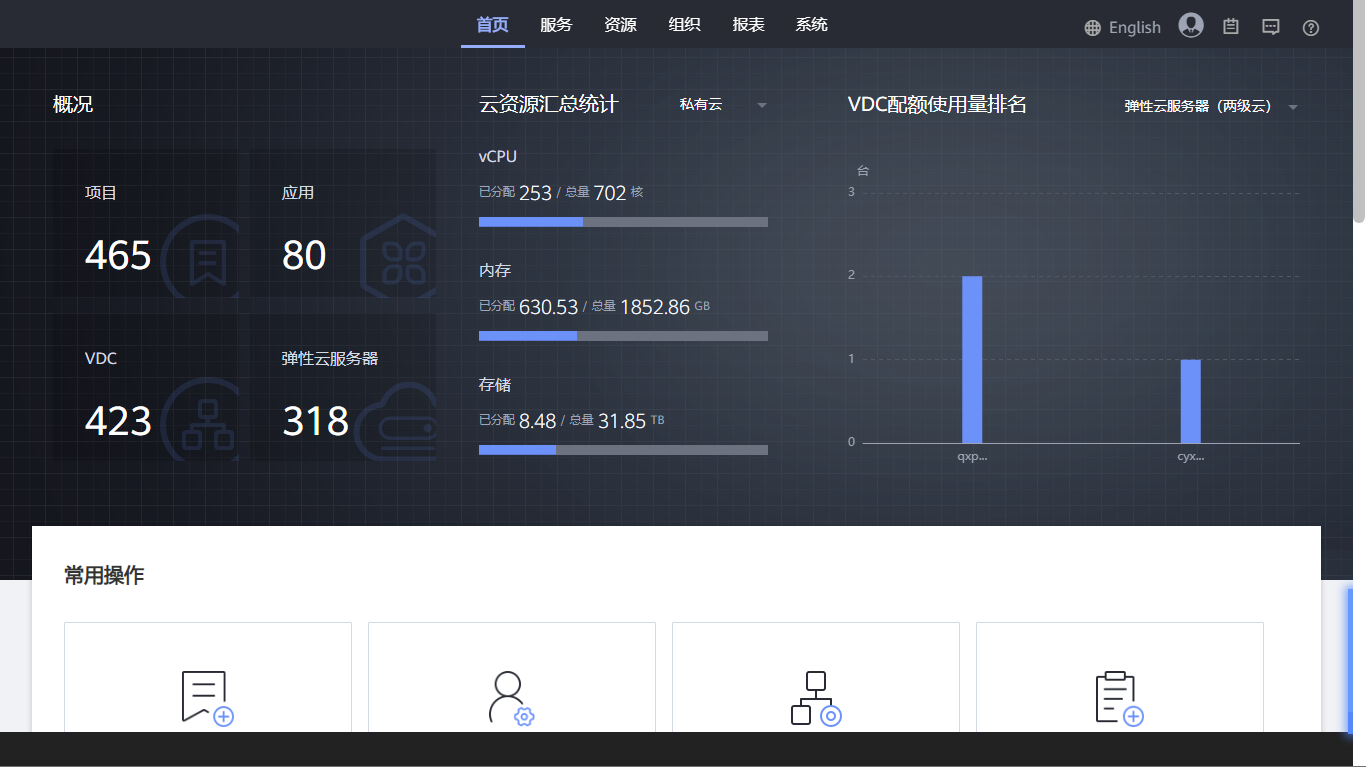Click the bookmark-plus icon under 常用操作
Screen dimensions: 1366x768
tap(207, 696)
